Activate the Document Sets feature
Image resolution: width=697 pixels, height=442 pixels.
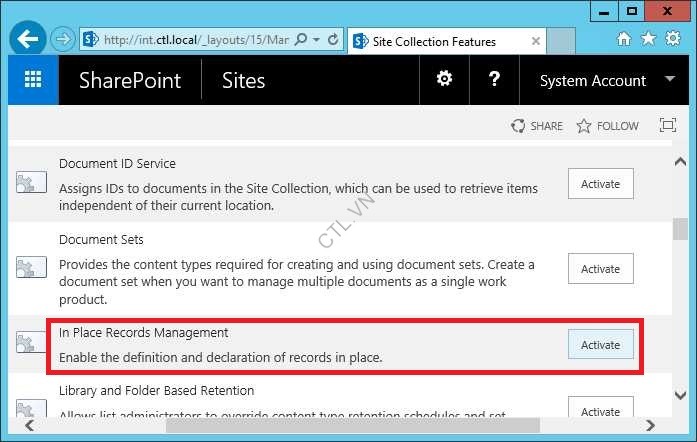(x=600, y=269)
